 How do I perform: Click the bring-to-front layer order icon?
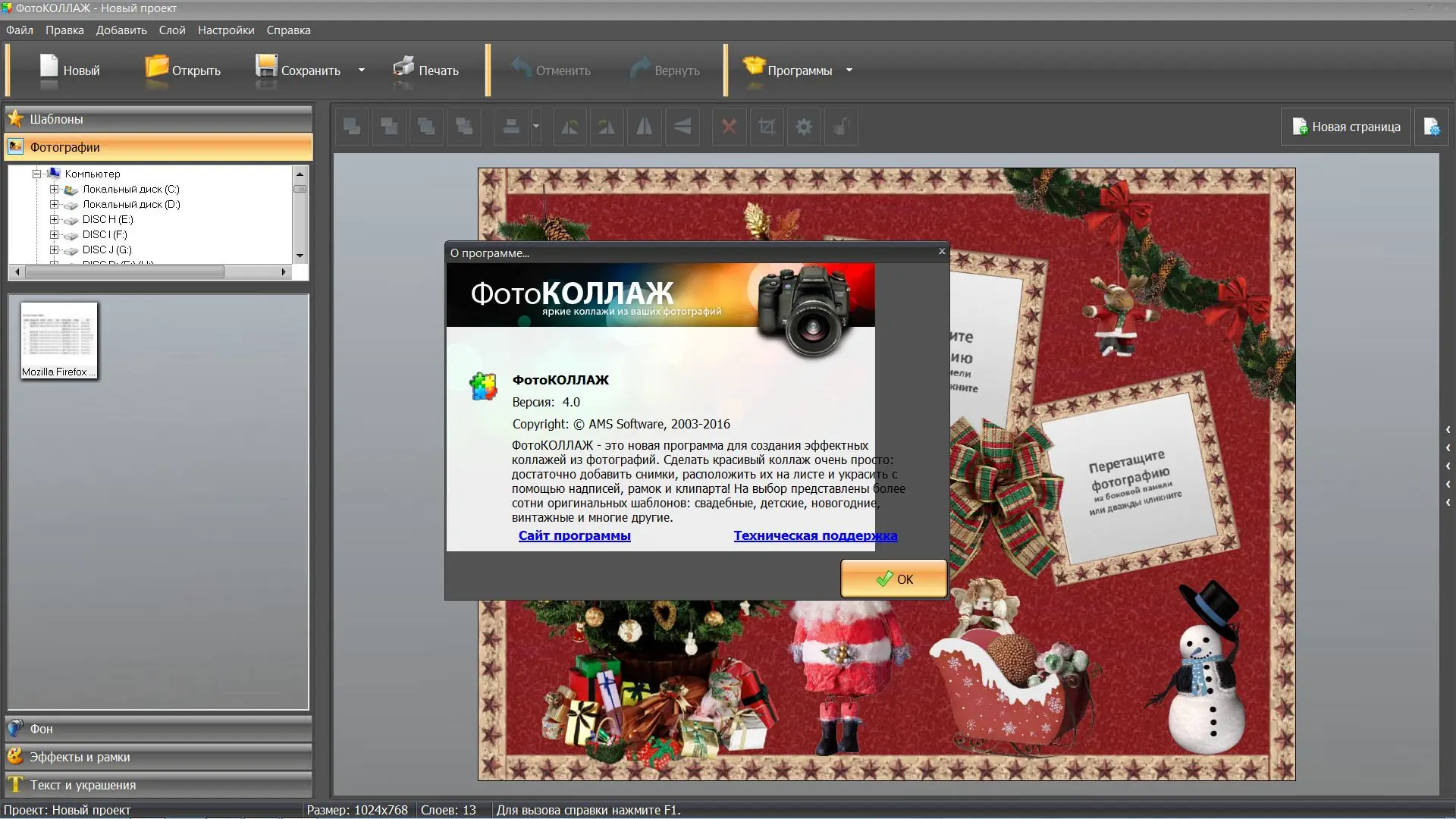pos(351,127)
